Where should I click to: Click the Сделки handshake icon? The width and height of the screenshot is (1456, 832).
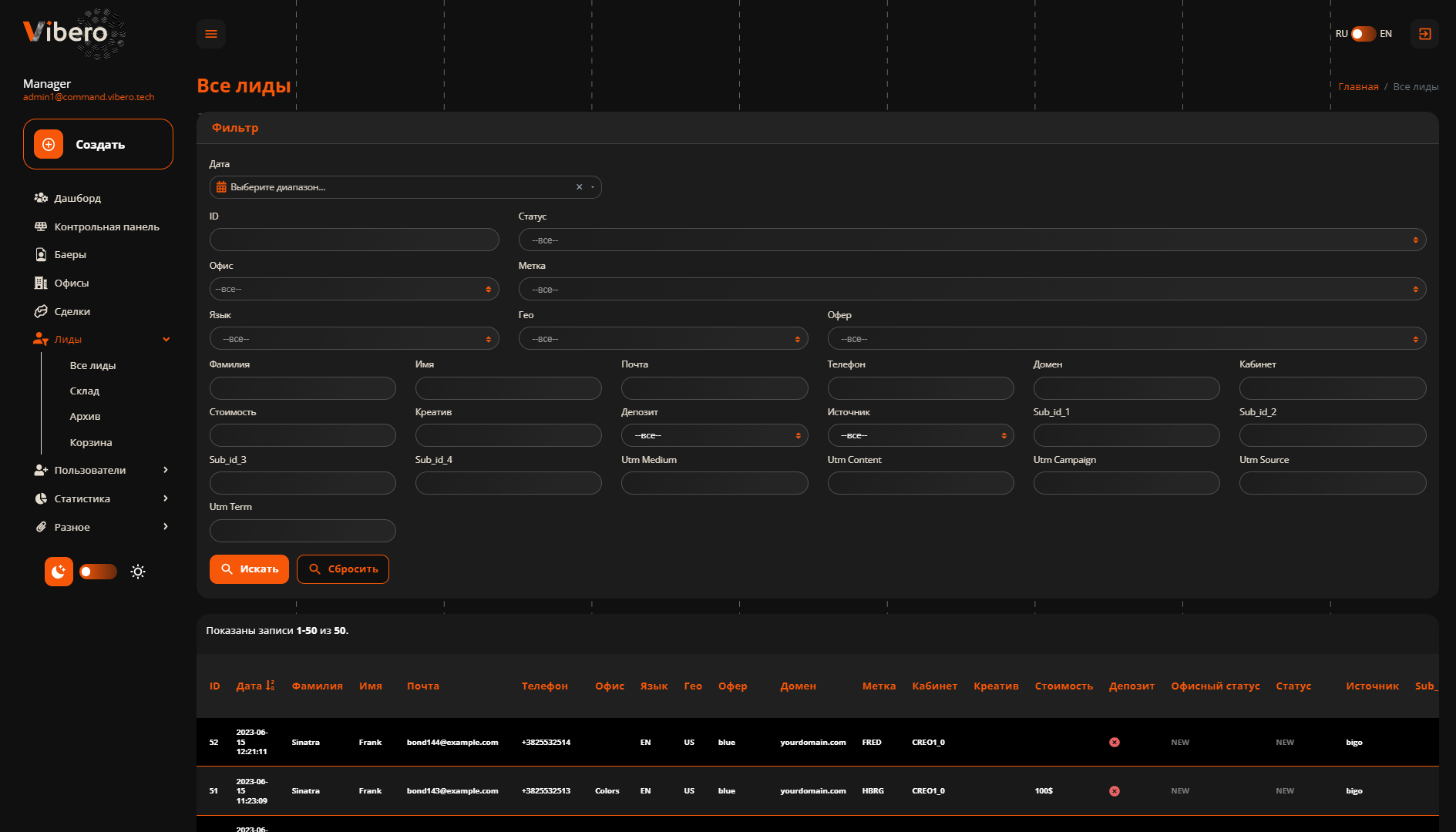[x=41, y=311]
